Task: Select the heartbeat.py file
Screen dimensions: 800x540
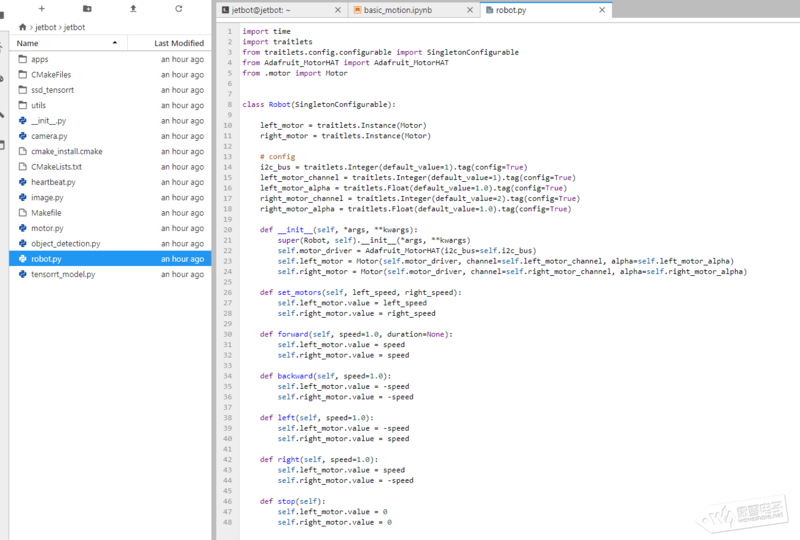Action: [x=110, y=182]
